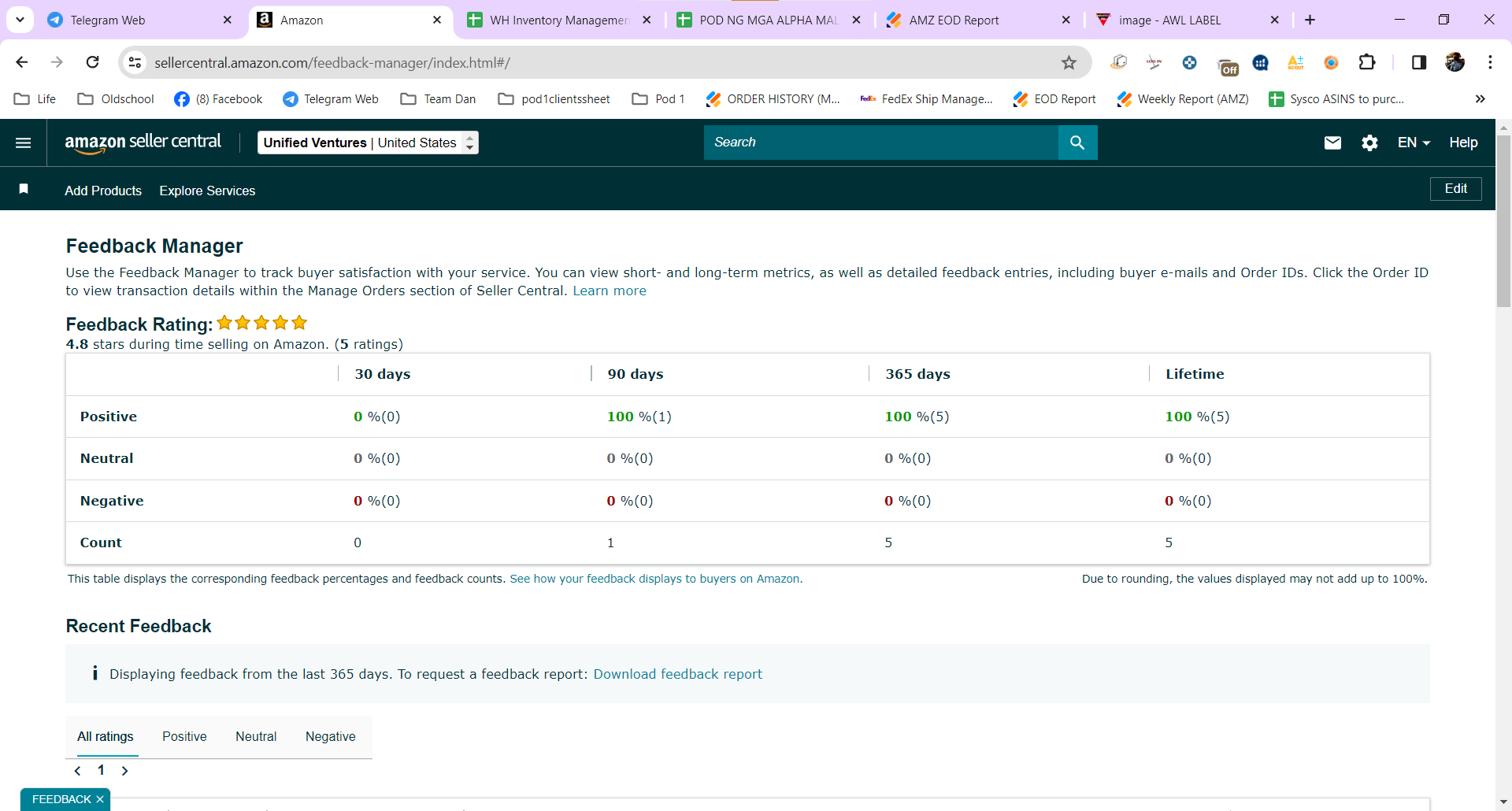The height and width of the screenshot is (811, 1512).
Task: Open the Unified Ventures account switcher
Action: click(368, 143)
